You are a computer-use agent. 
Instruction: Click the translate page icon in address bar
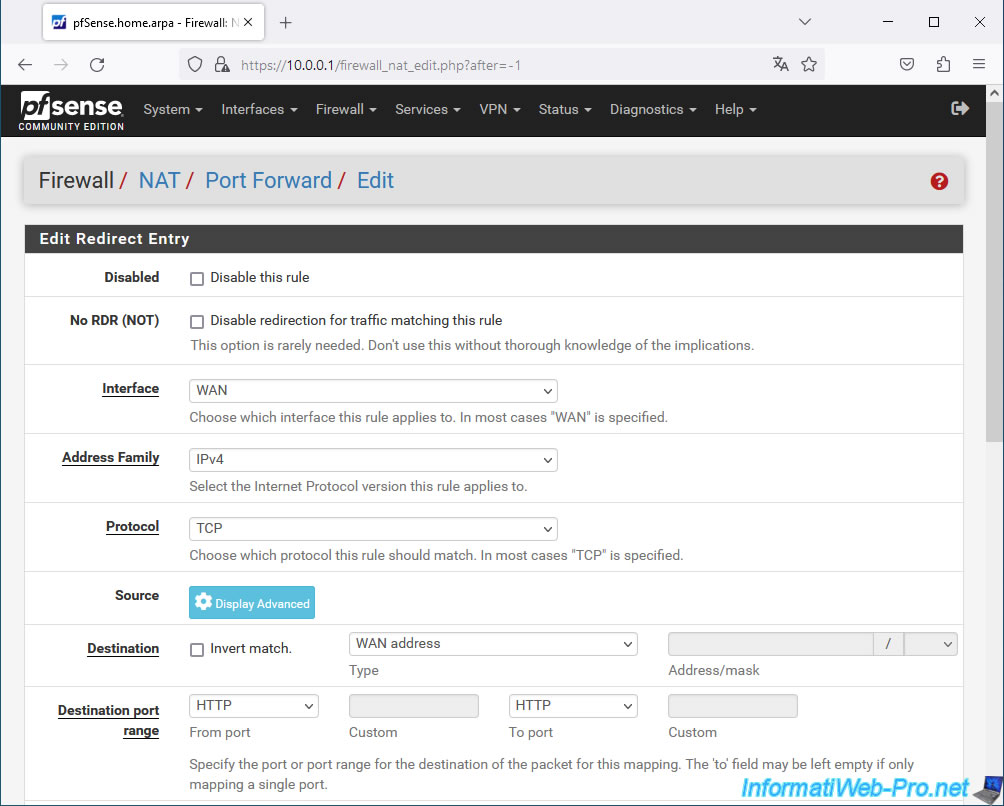click(780, 64)
